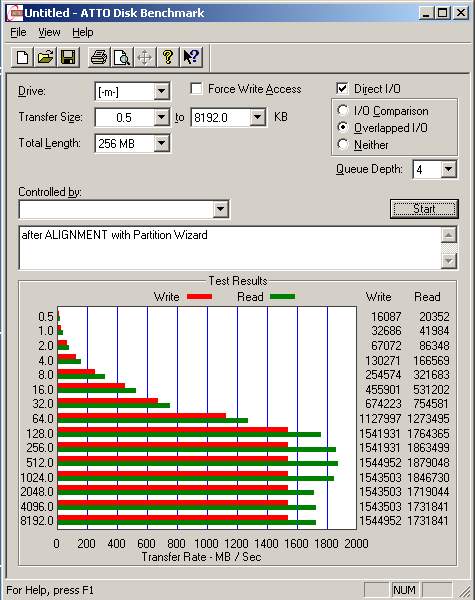Minimize the ATTO Disk Benchmark window
This screenshot has width=475, height=600.
tap(426, 13)
